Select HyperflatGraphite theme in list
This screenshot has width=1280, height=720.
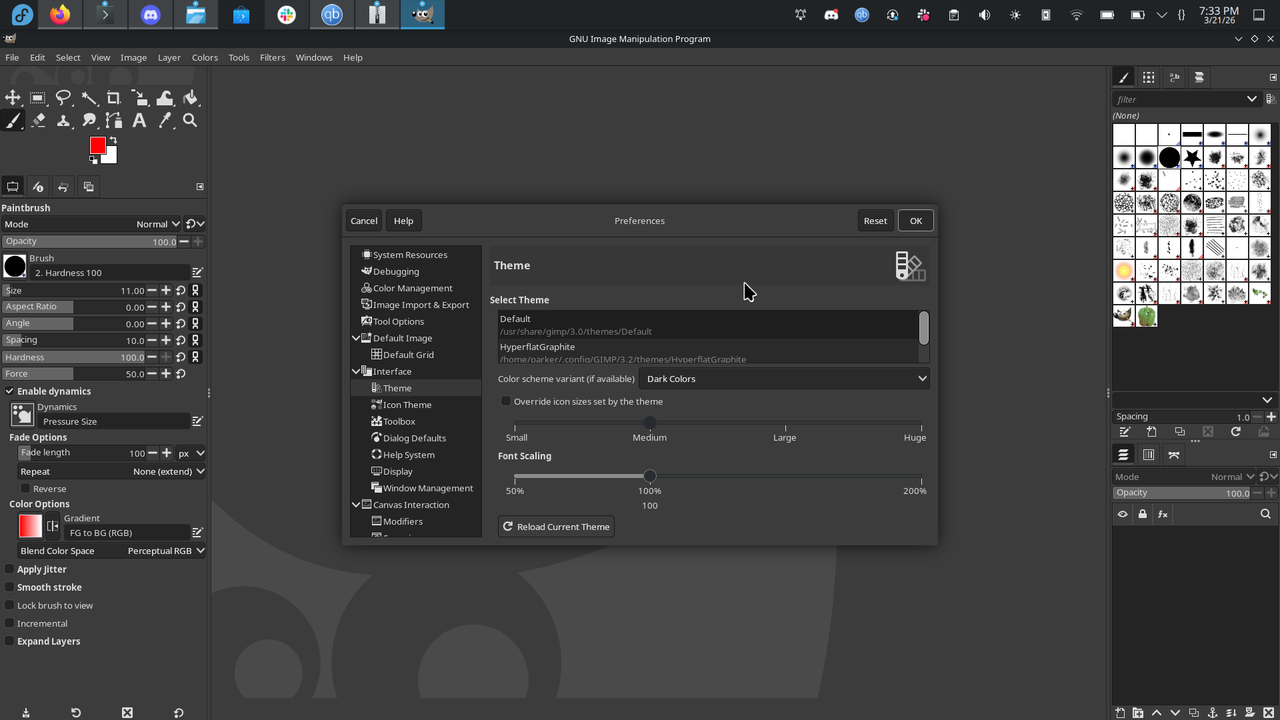708,352
